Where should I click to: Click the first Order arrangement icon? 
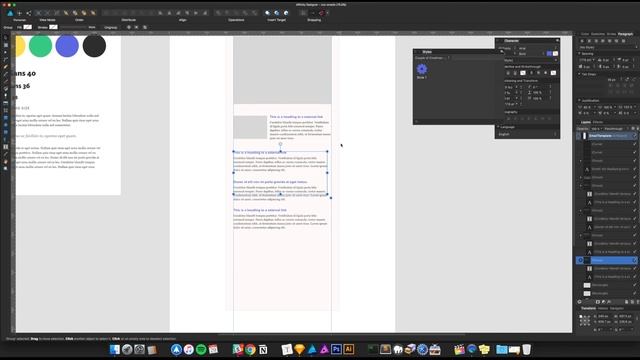66,13
